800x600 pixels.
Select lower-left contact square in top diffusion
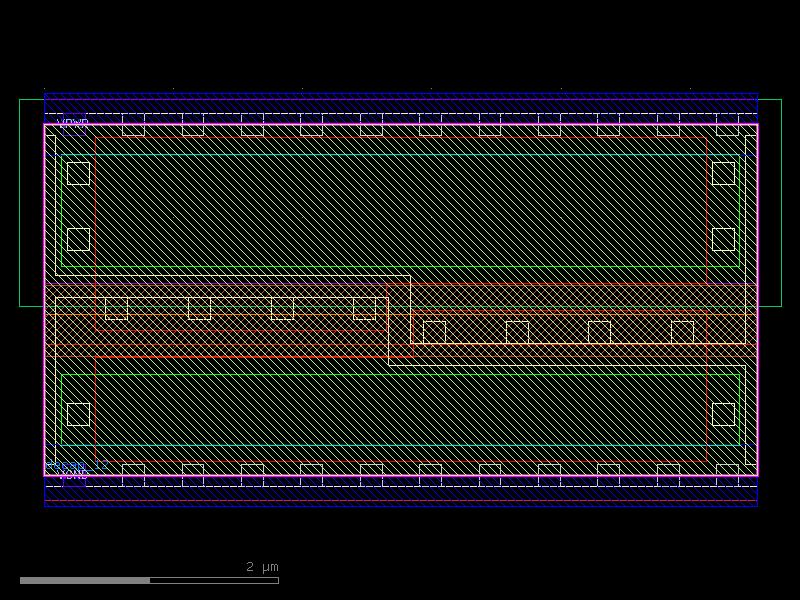tap(78, 239)
